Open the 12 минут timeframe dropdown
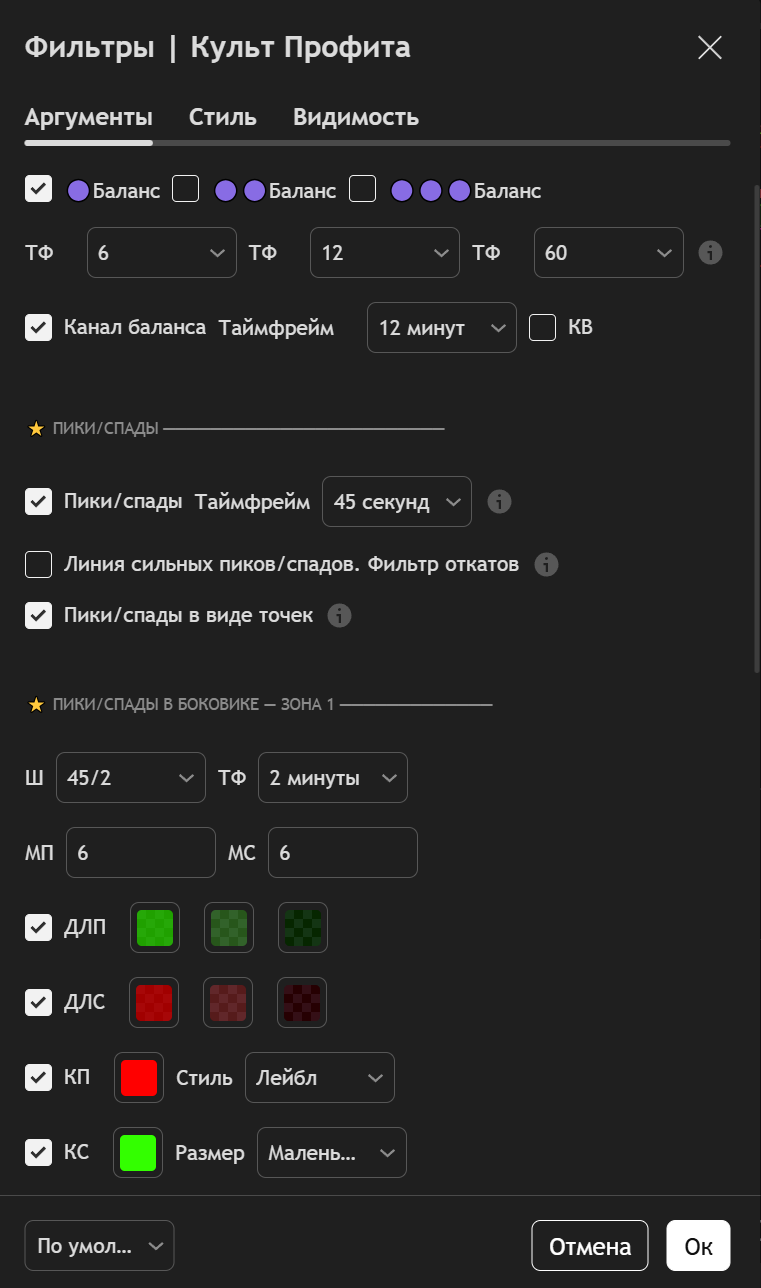Image resolution: width=761 pixels, height=1288 pixels. [x=441, y=328]
